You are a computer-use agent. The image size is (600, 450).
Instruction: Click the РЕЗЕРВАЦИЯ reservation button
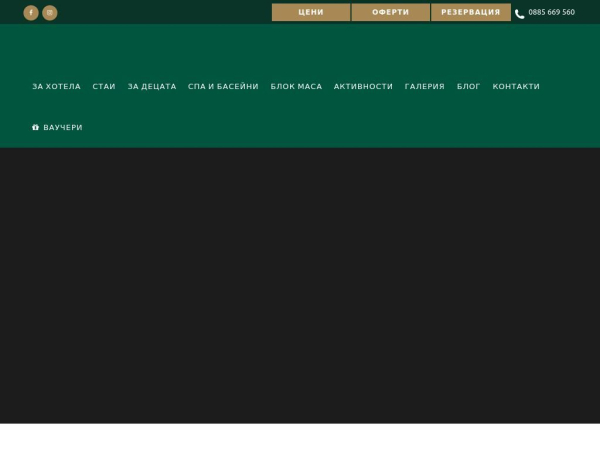coord(471,12)
